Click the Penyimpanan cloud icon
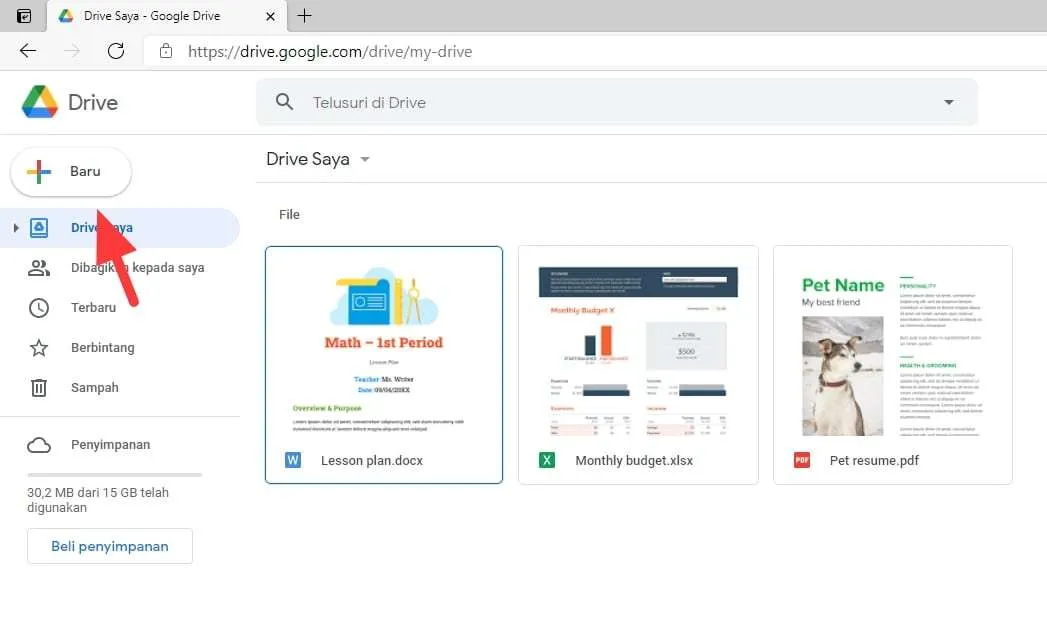The width and height of the screenshot is (1047, 621). [x=39, y=445]
